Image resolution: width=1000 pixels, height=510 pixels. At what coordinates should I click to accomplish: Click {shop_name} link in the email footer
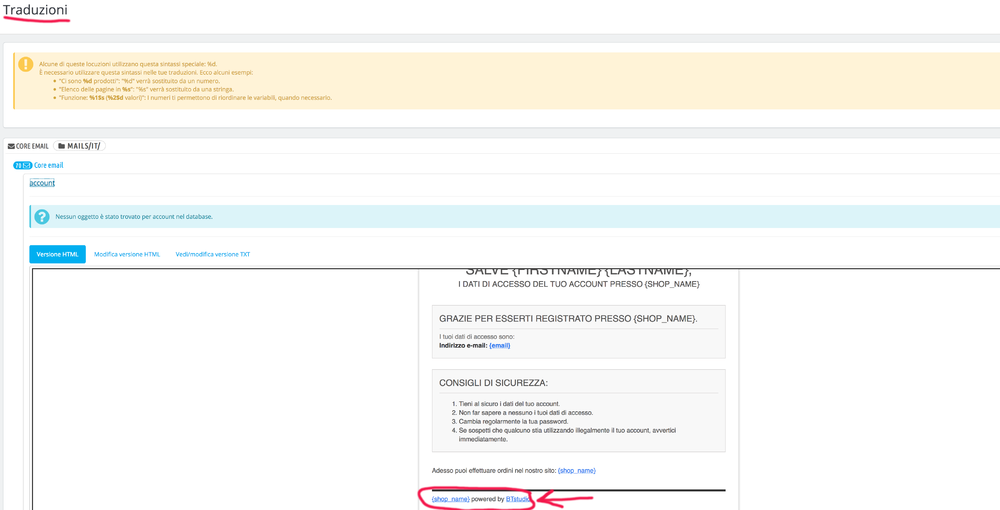450,499
